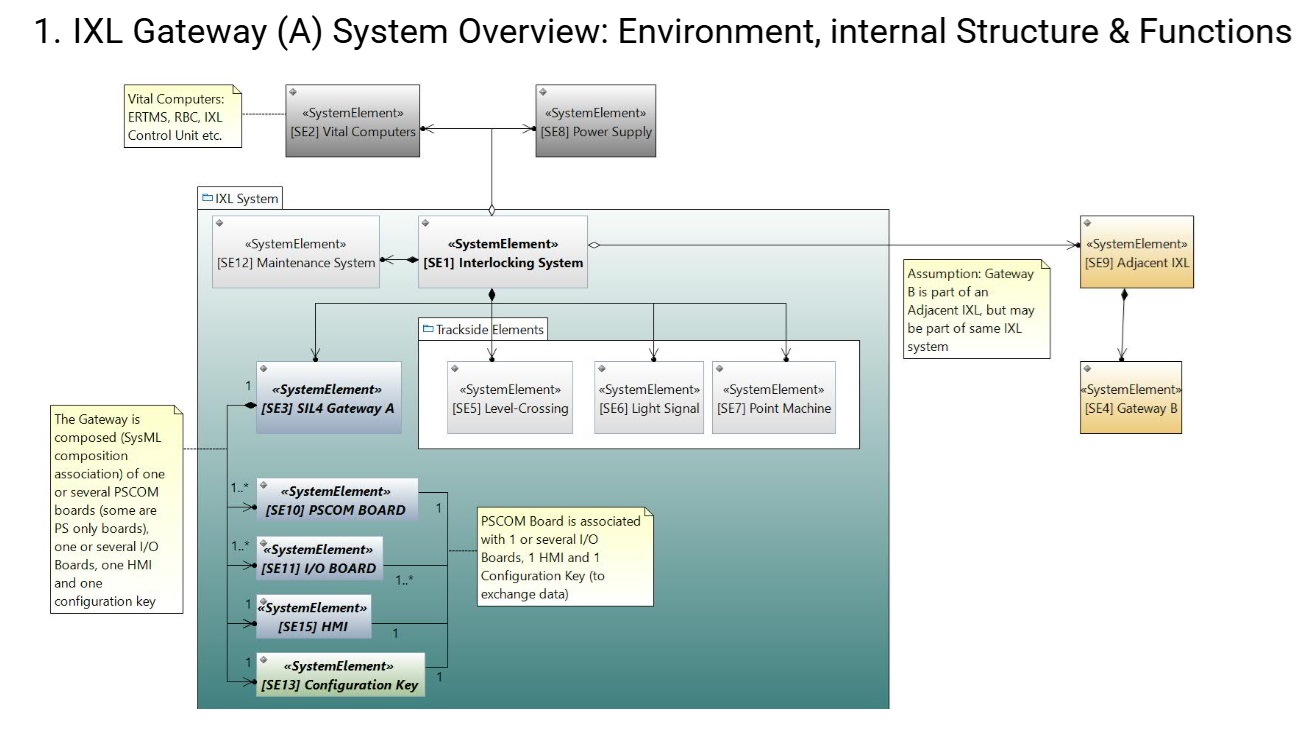Click the corner icon in Maintenance System block

pyautogui.click(x=220, y=223)
